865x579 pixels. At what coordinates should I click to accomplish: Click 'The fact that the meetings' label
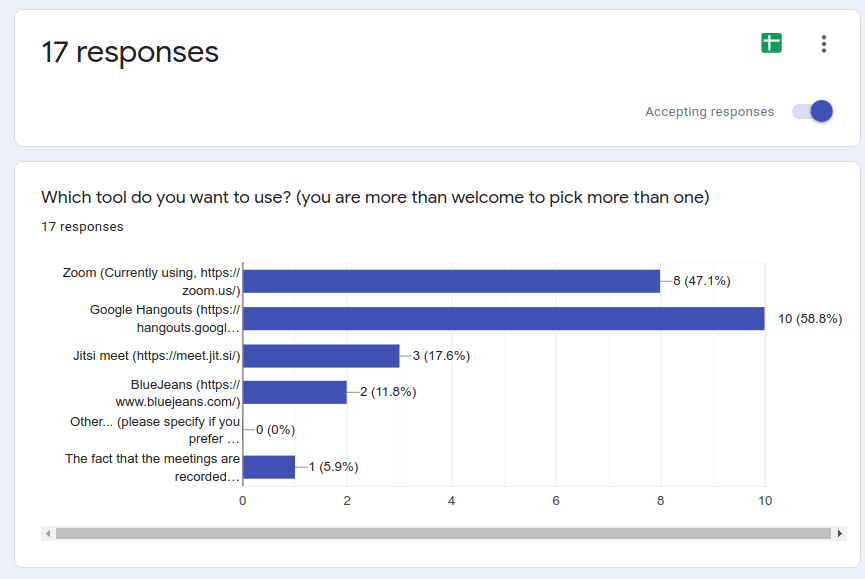click(152, 468)
